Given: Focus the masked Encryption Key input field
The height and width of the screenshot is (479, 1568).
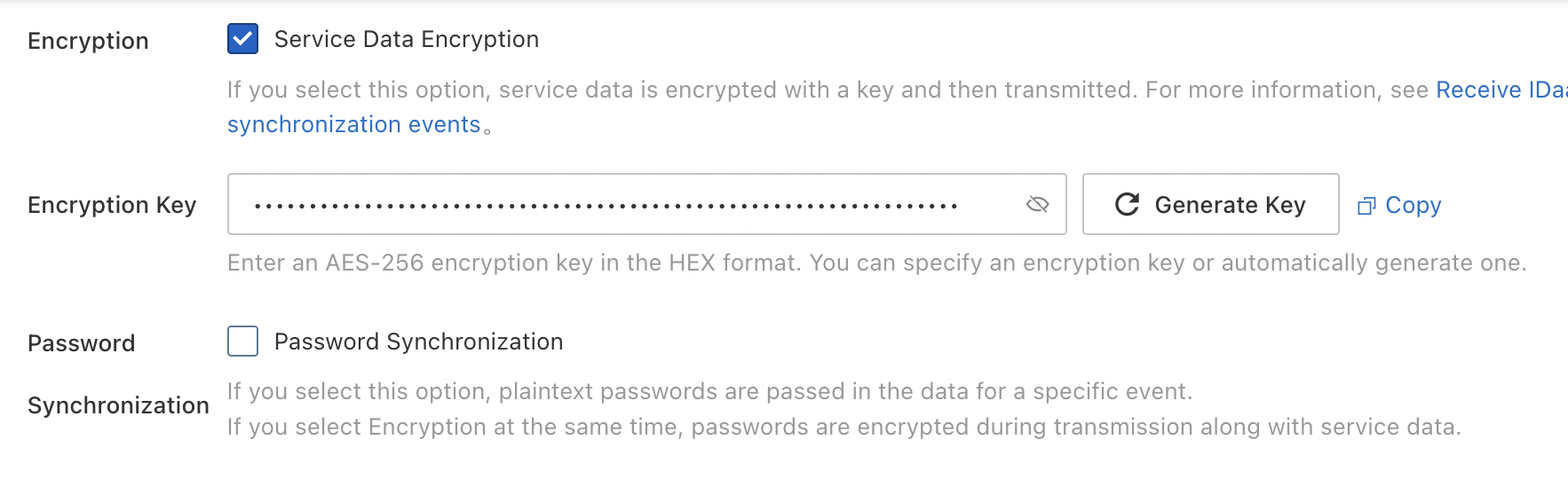Looking at the screenshot, I should coord(622,205).
